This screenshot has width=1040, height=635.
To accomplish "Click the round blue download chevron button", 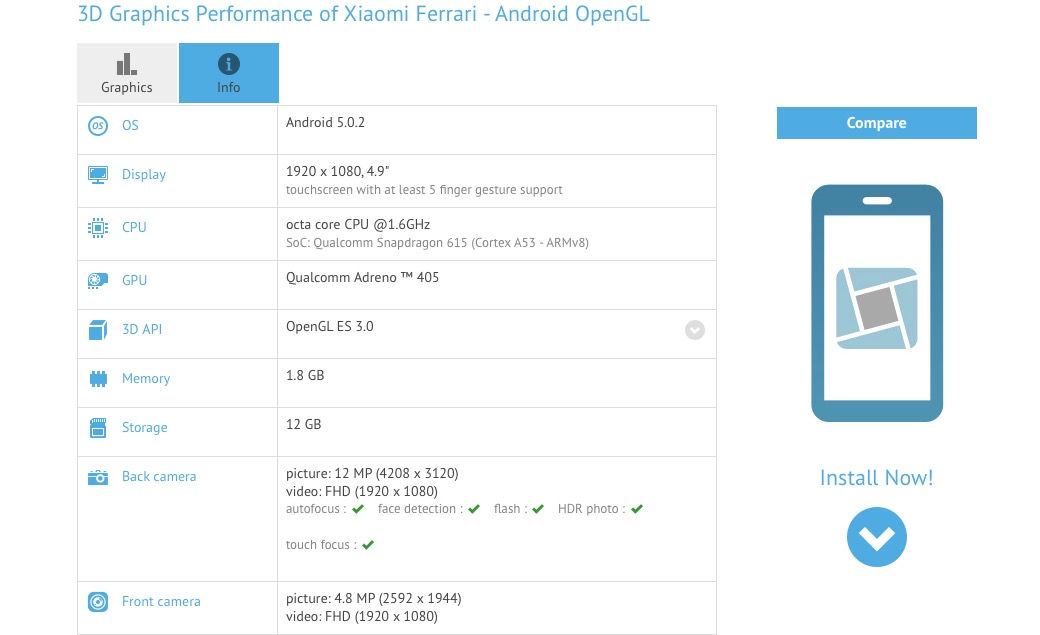I will [x=876, y=537].
